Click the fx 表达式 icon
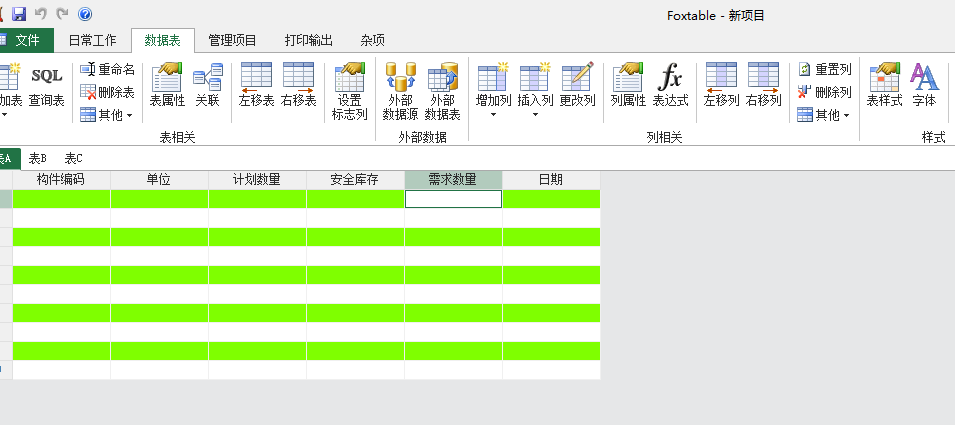The height and width of the screenshot is (425, 955). point(670,86)
